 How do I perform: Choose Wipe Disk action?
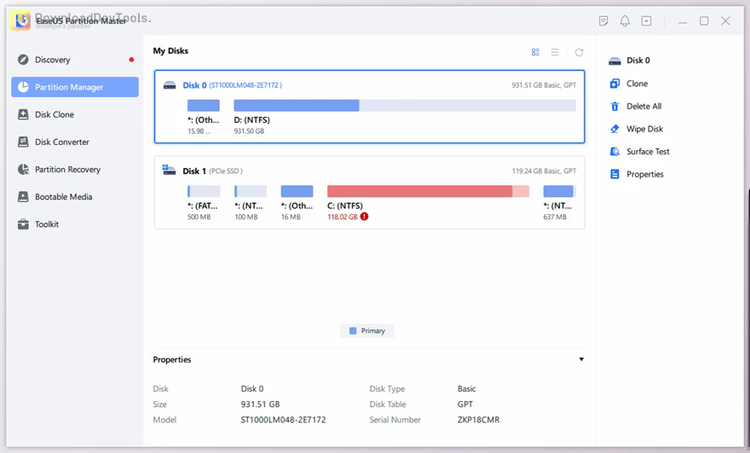[x=644, y=129]
